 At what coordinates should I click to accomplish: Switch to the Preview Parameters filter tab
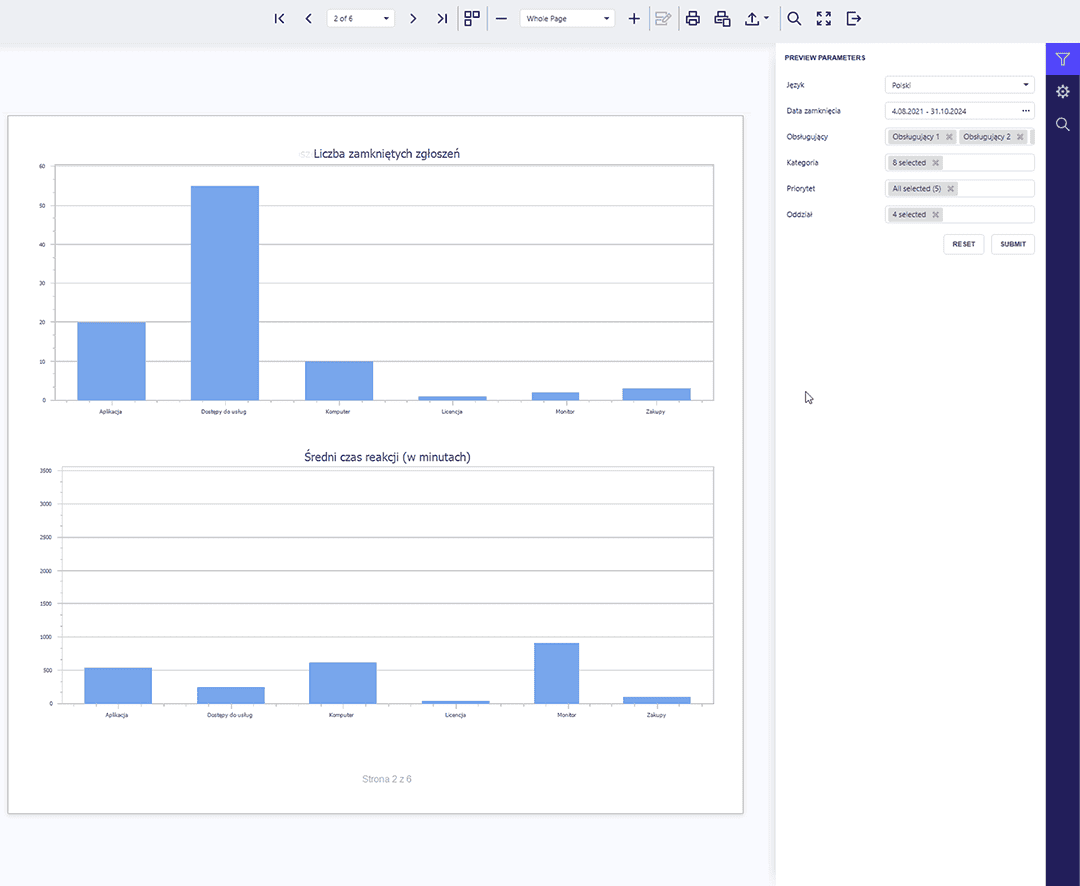(x=1062, y=60)
